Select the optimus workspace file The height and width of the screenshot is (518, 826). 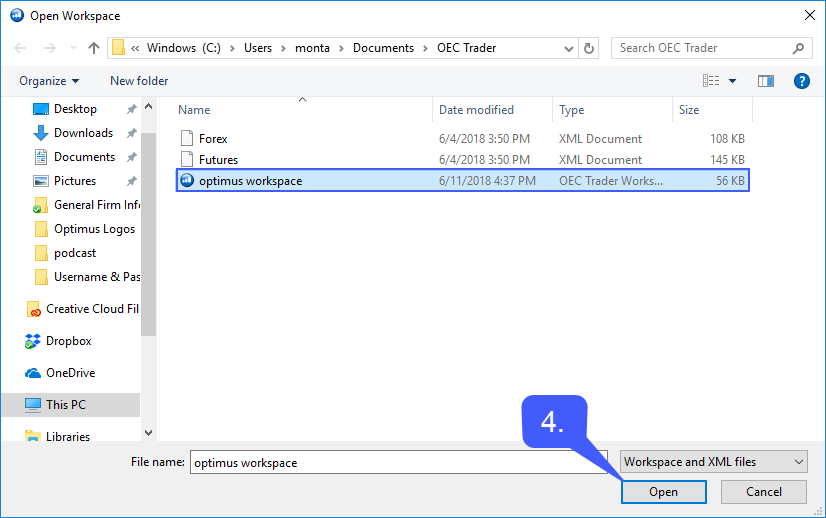463,181
